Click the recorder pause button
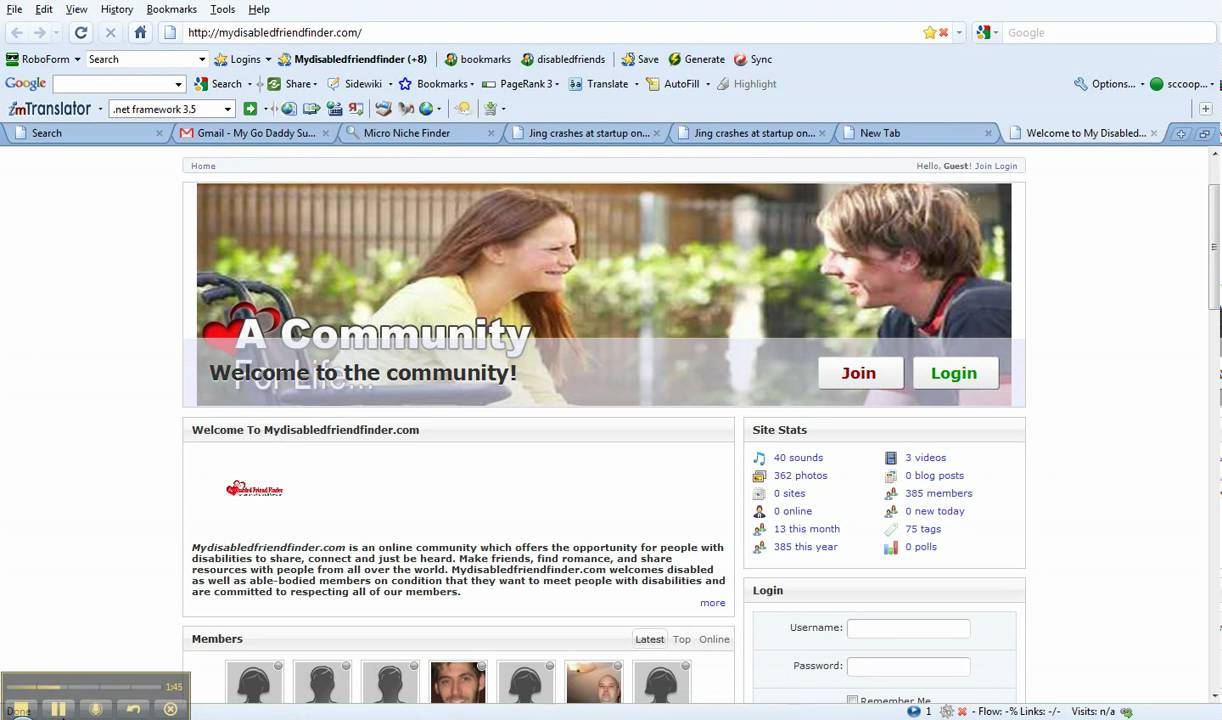Image resolution: width=1222 pixels, height=720 pixels. point(58,709)
